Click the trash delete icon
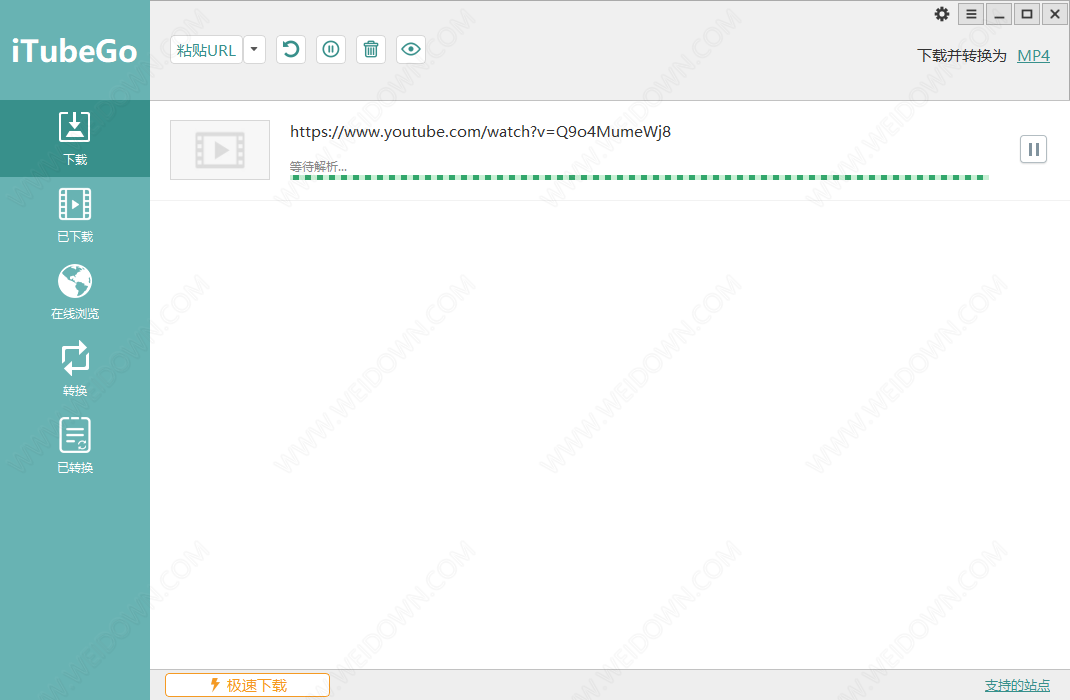The width and height of the screenshot is (1070, 700). point(371,50)
